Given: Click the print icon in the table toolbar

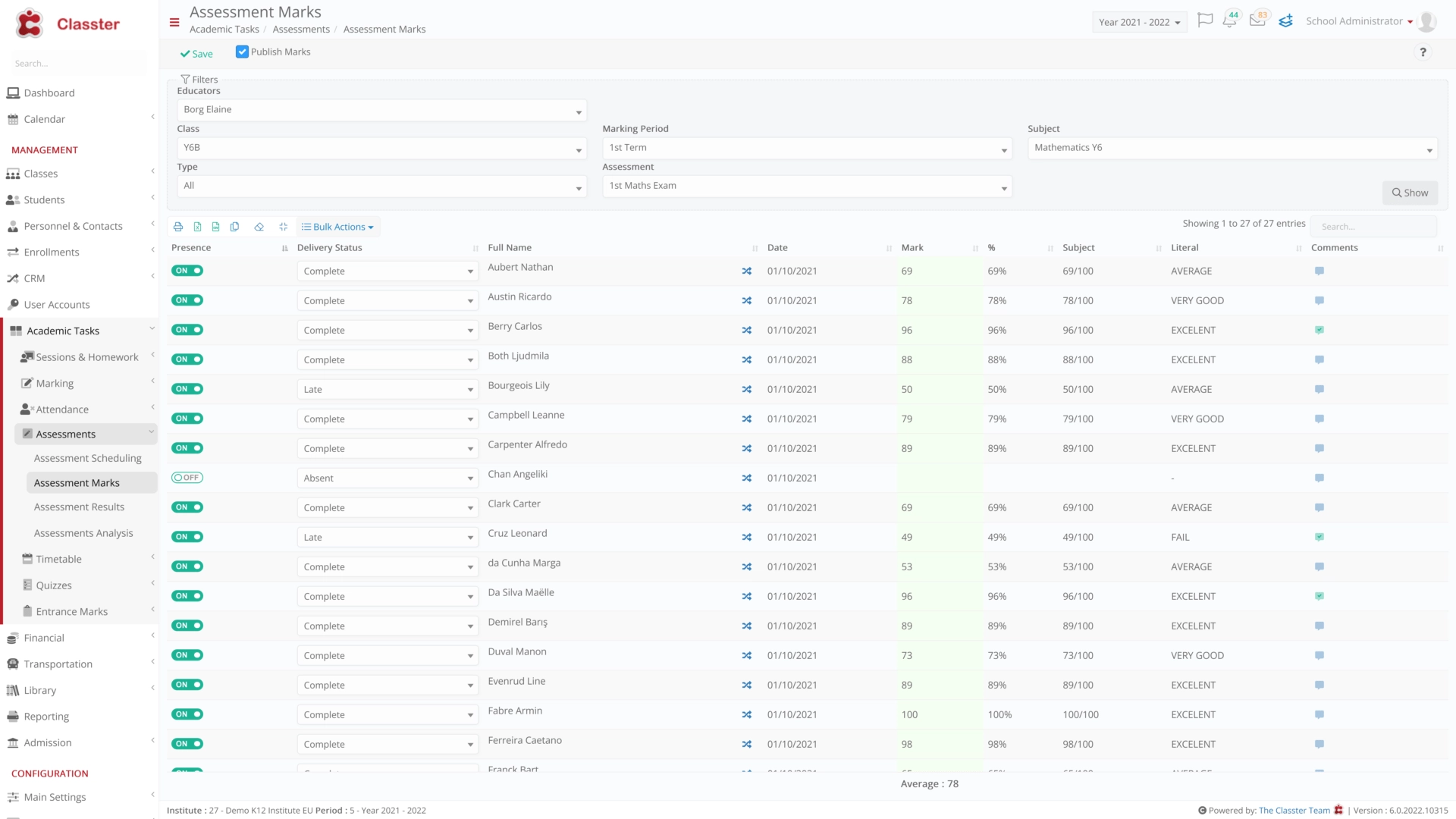Looking at the screenshot, I should pos(178,227).
